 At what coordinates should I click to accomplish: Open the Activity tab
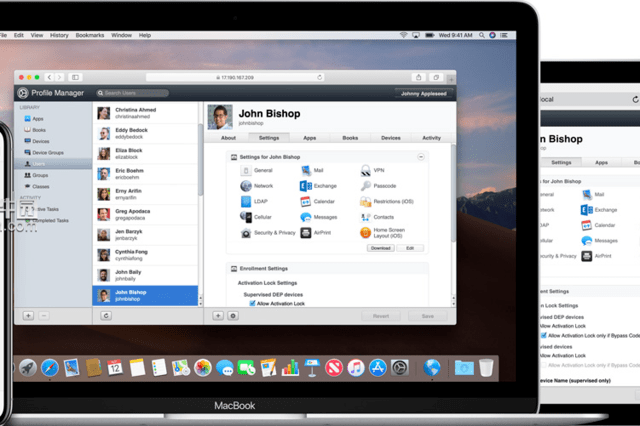point(431,138)
